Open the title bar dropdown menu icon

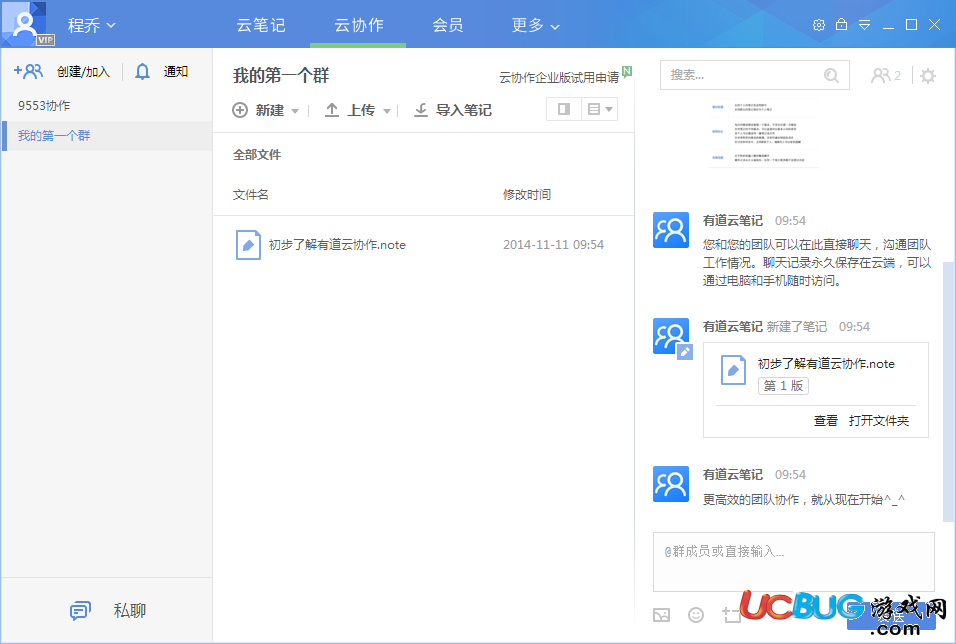[x=865, y=25]
